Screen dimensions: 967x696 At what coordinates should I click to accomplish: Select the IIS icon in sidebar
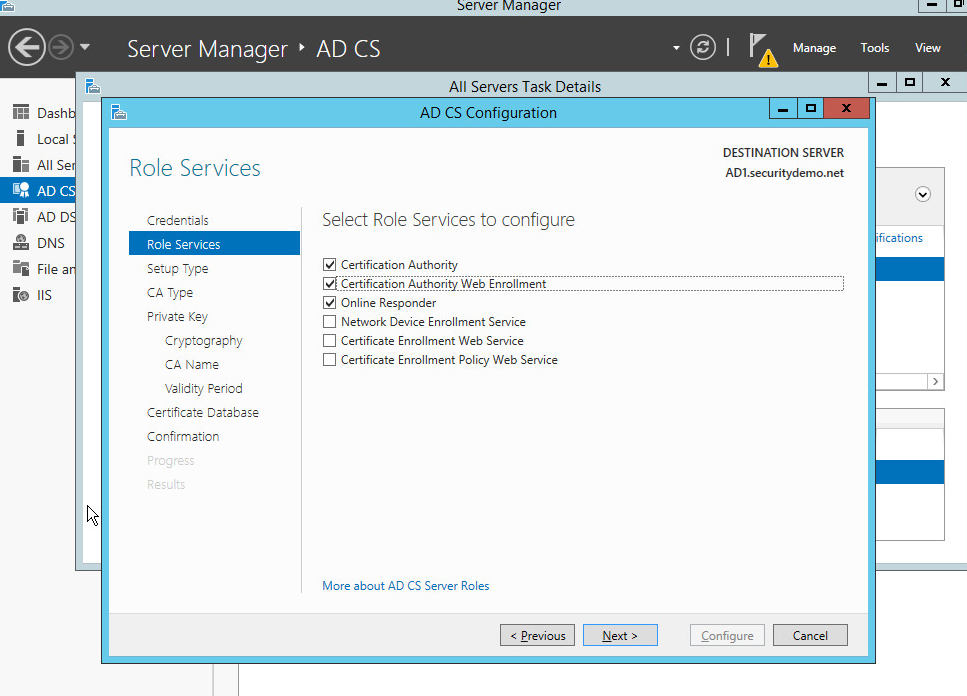pyautogui.click(x=21, y=295)
